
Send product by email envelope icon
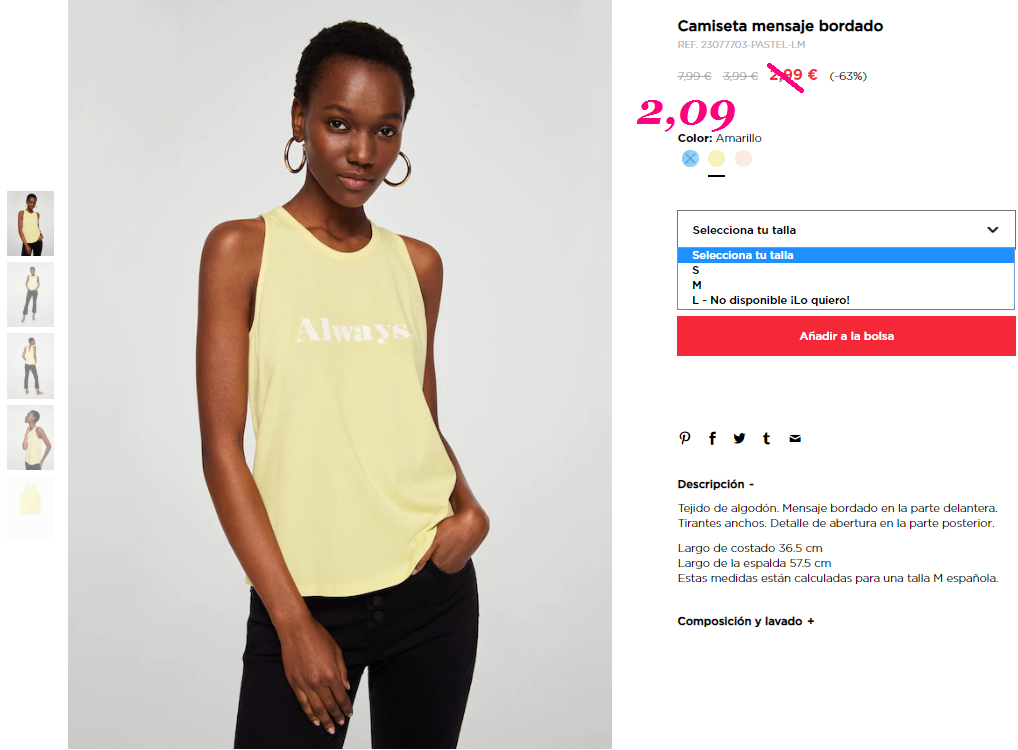coord(795,439)
